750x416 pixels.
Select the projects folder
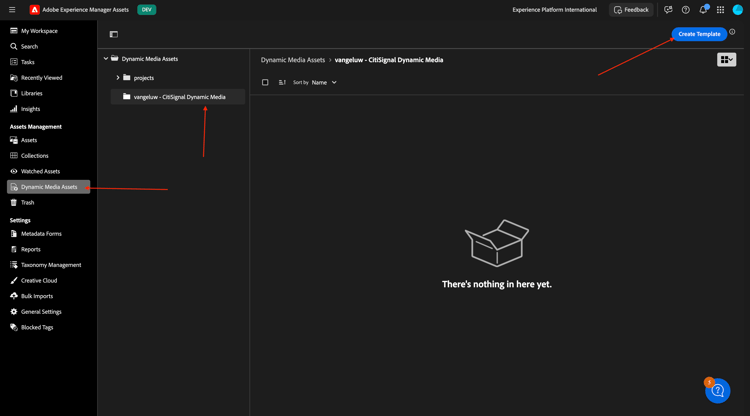click(x=143, y=77)
